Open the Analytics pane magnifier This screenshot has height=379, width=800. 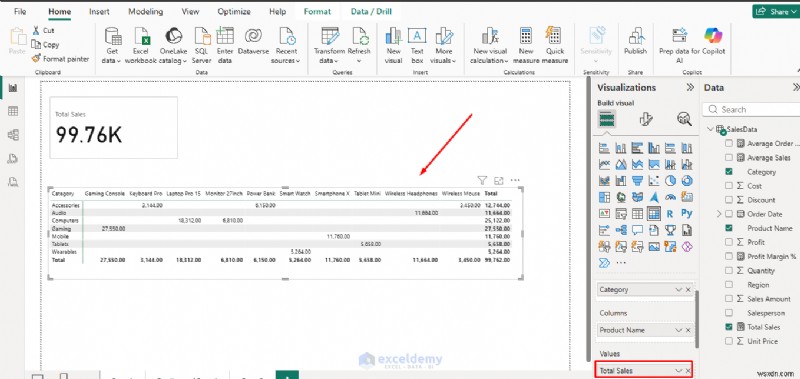[x=683, y=119]
